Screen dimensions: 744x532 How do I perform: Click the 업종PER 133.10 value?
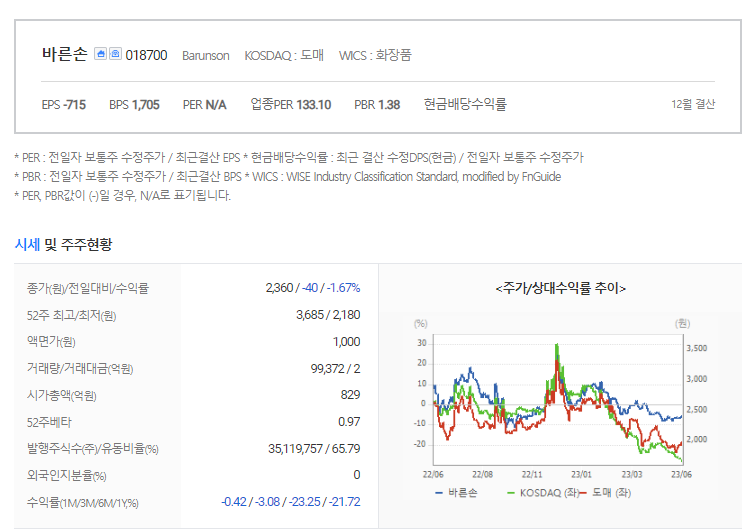click(290, 104)
